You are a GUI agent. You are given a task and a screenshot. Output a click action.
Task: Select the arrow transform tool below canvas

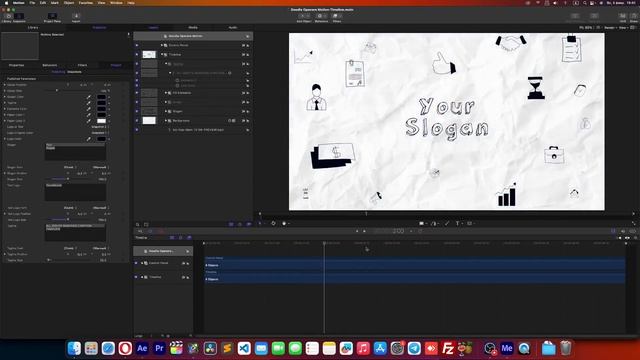tap(260, 223)
